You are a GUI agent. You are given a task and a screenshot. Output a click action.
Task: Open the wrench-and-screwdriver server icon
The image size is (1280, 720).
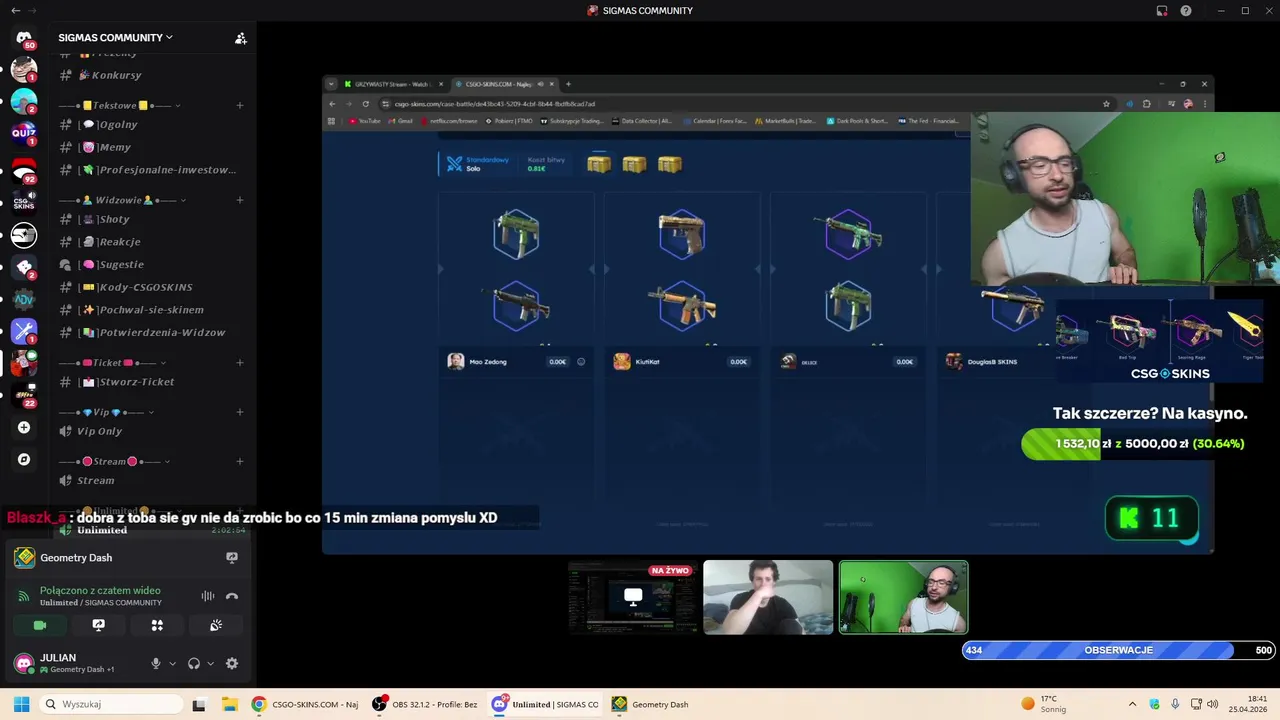coord(24,331)
